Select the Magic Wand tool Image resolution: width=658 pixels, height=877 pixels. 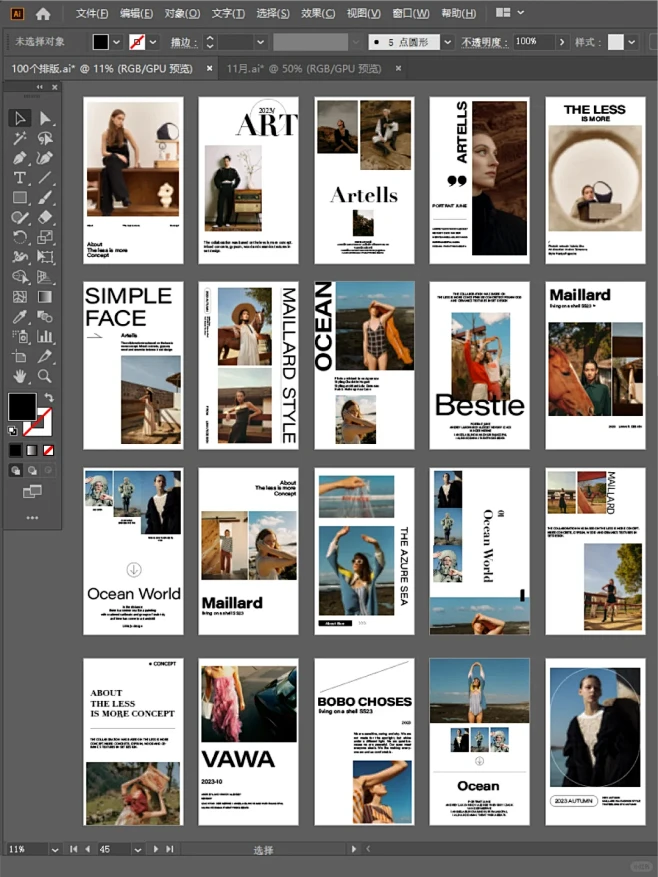coord(20,138)
